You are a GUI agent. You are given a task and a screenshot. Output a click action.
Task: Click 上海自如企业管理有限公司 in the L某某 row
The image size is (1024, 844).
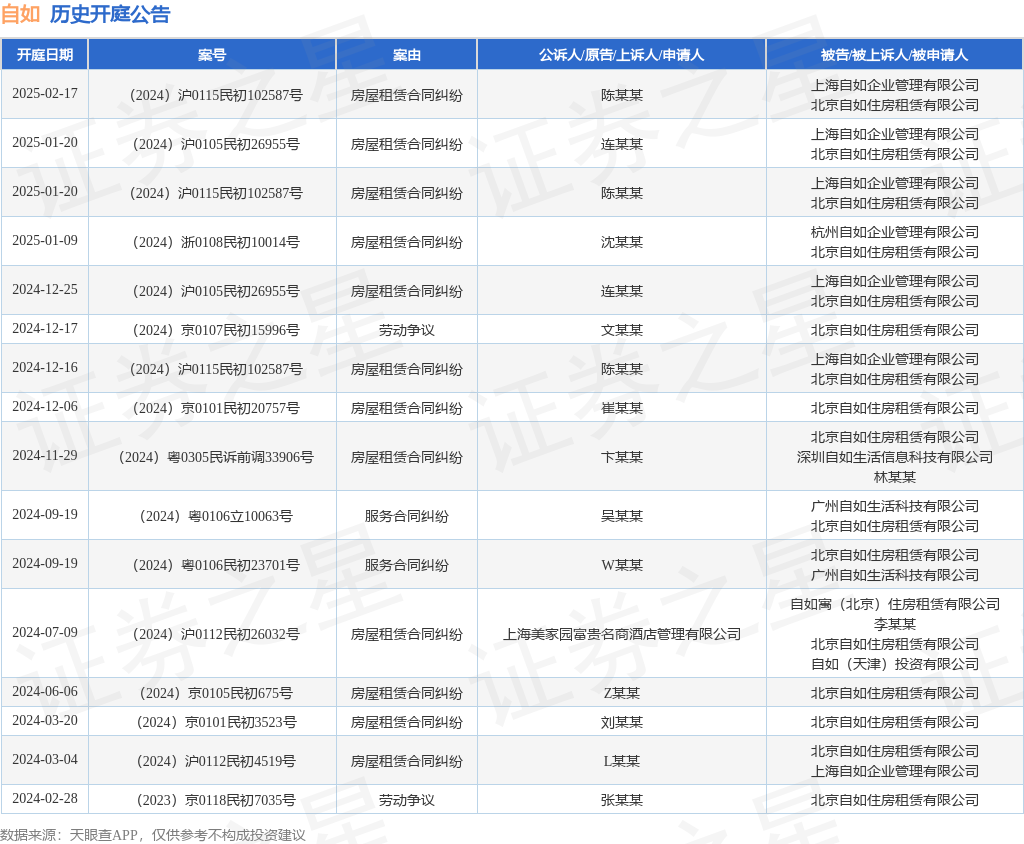pos(895,771)
